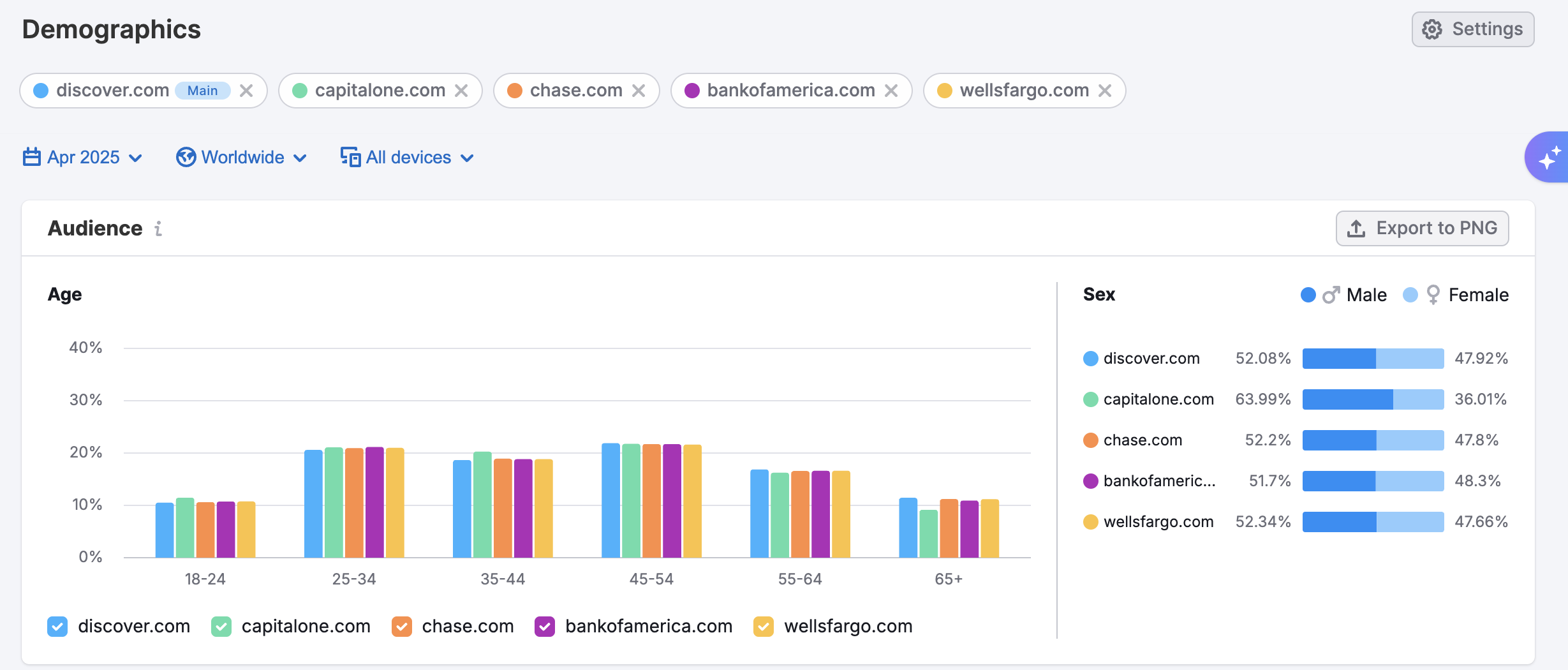1568x670 pixels.
Task: Hide bankofamerica.com series via legend checkbox
Action: (x=545, y=627)
